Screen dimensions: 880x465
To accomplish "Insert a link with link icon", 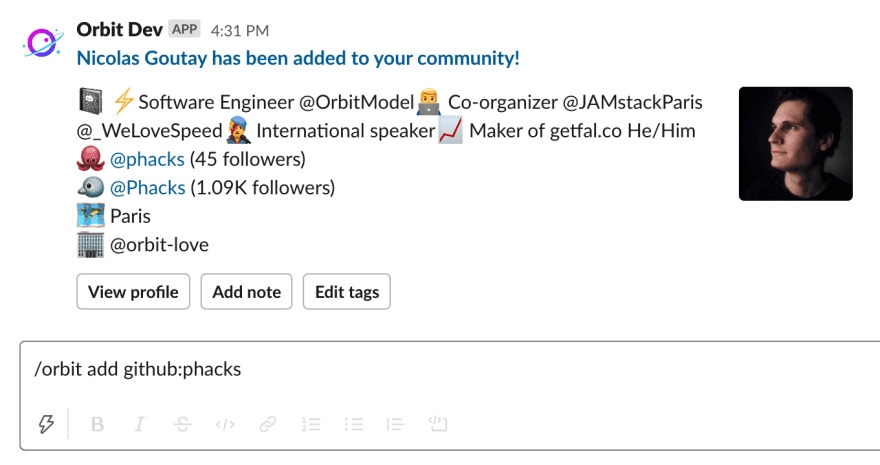I will [x=268, y=424].
